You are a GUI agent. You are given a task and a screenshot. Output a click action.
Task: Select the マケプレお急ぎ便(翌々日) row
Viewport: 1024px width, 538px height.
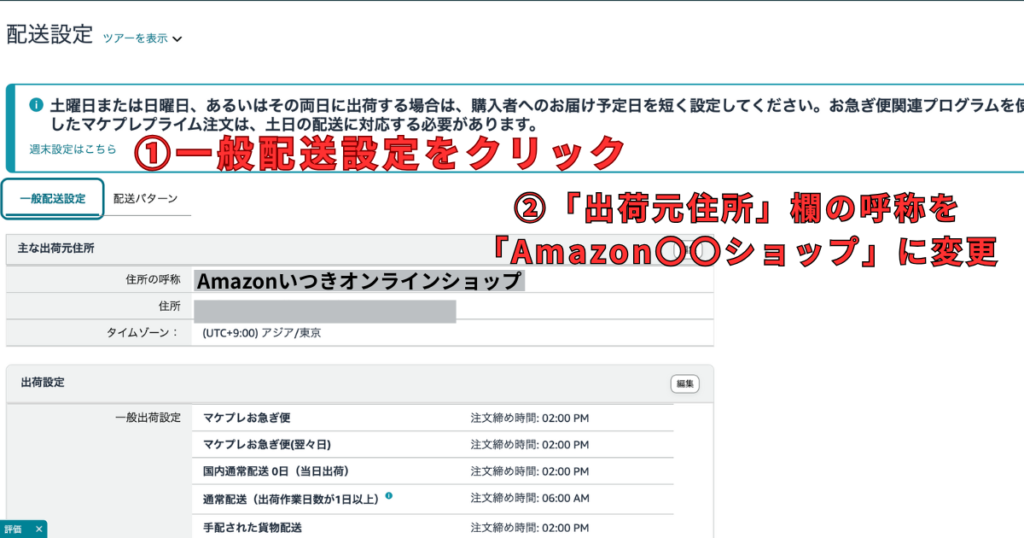tap(266, 444)
